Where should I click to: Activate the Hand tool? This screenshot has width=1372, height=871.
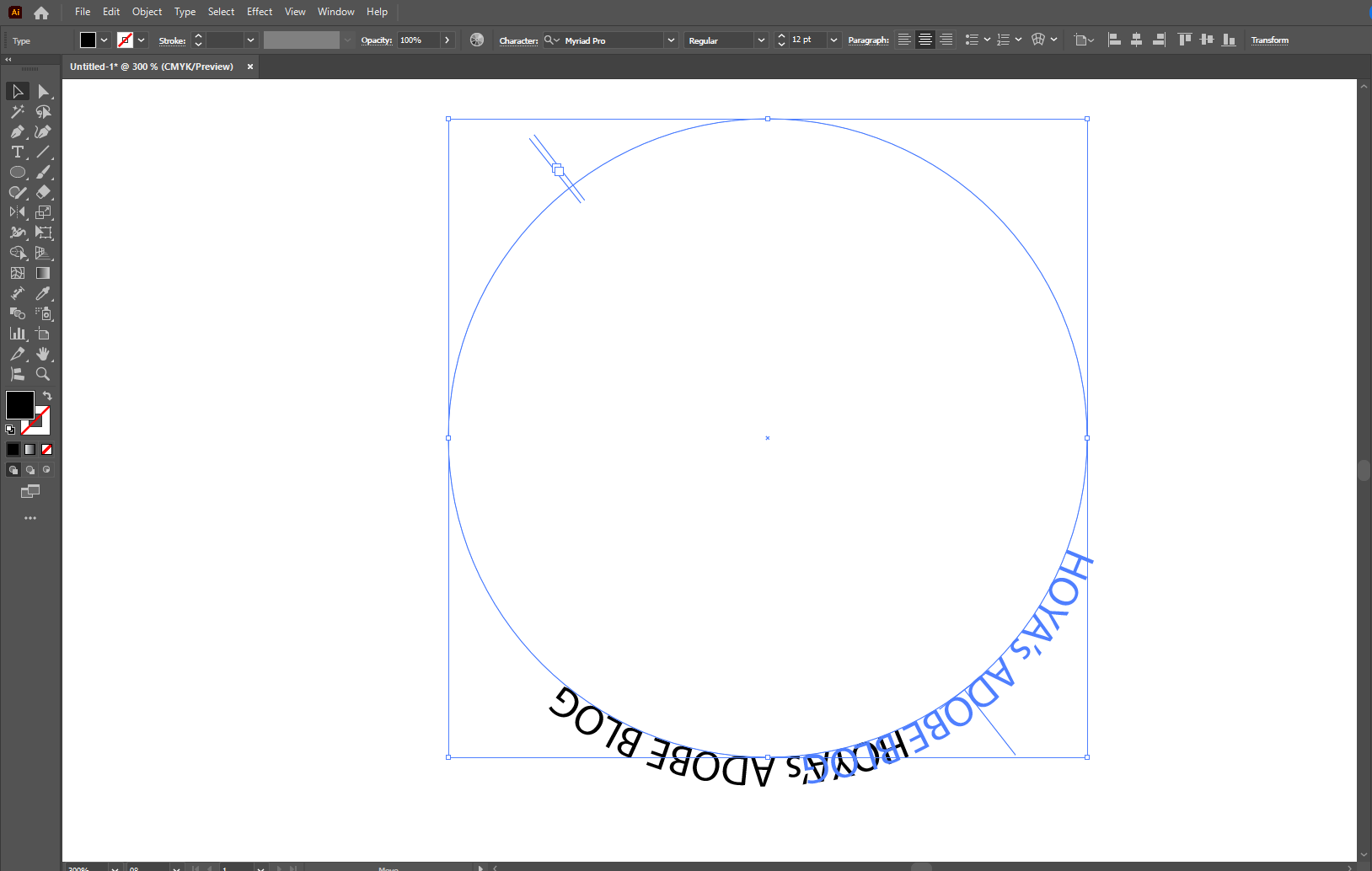[43, 354]
